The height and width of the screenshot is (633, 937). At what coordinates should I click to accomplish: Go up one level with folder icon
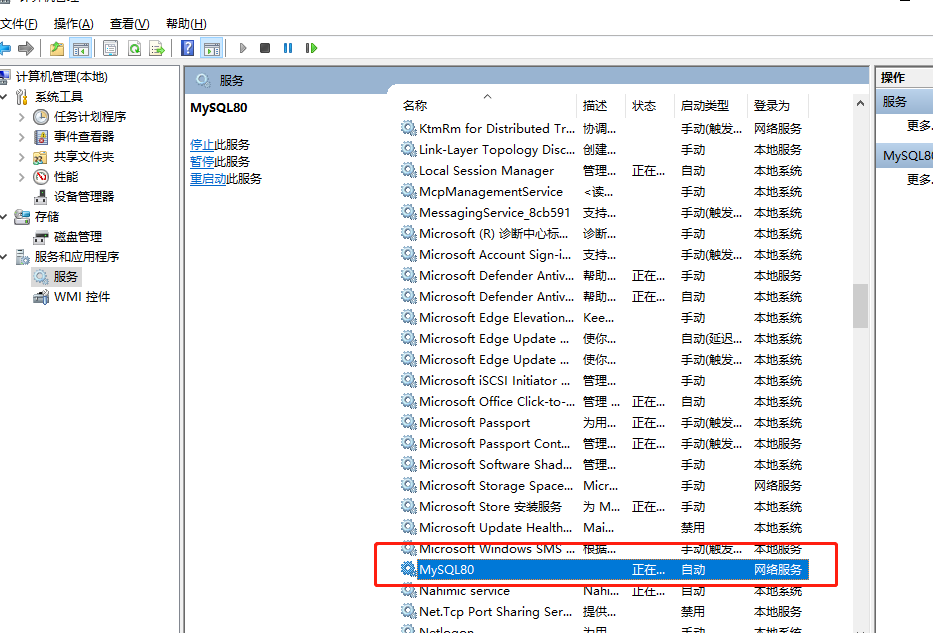pos(57,48)
